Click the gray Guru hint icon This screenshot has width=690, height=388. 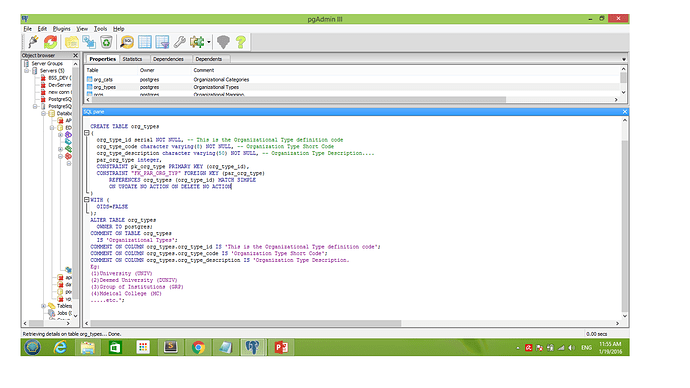point(224,42)
